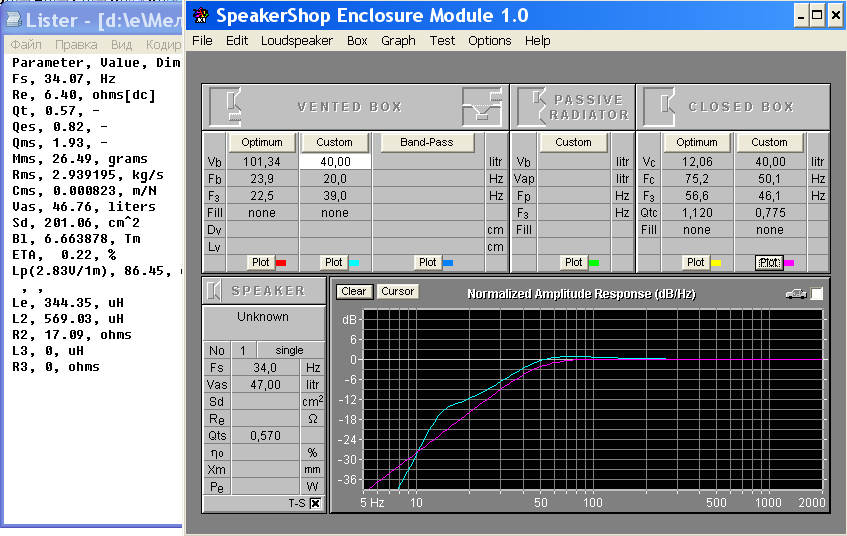Click the speaker Xm field
Viewport: 847px width, 536px height.
265,470
